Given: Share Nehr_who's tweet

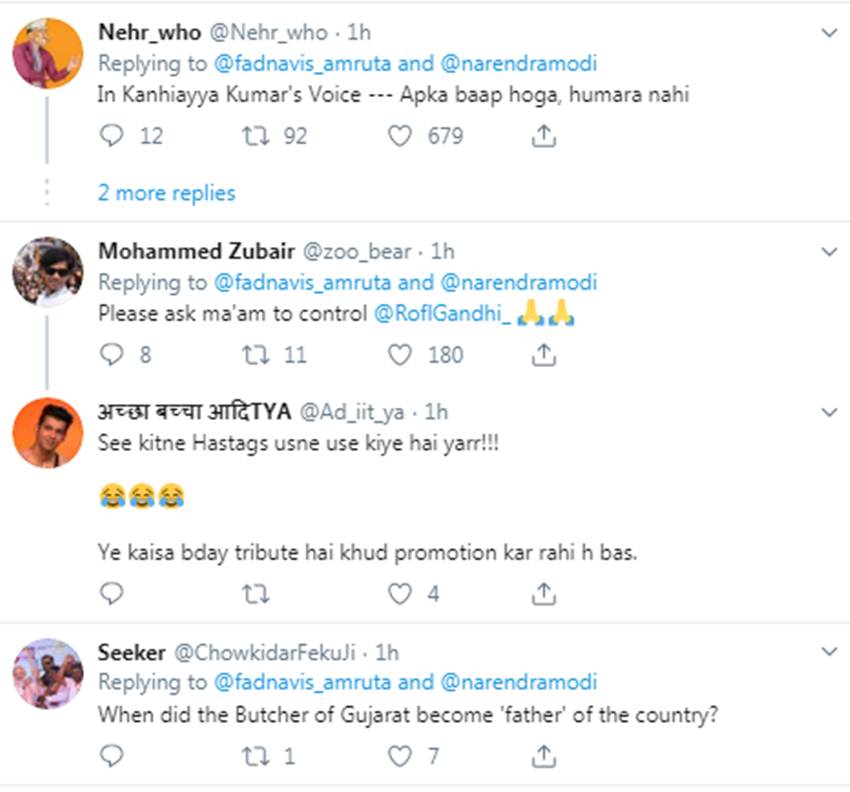Looking at the screenshot, I should click(543, 135).
